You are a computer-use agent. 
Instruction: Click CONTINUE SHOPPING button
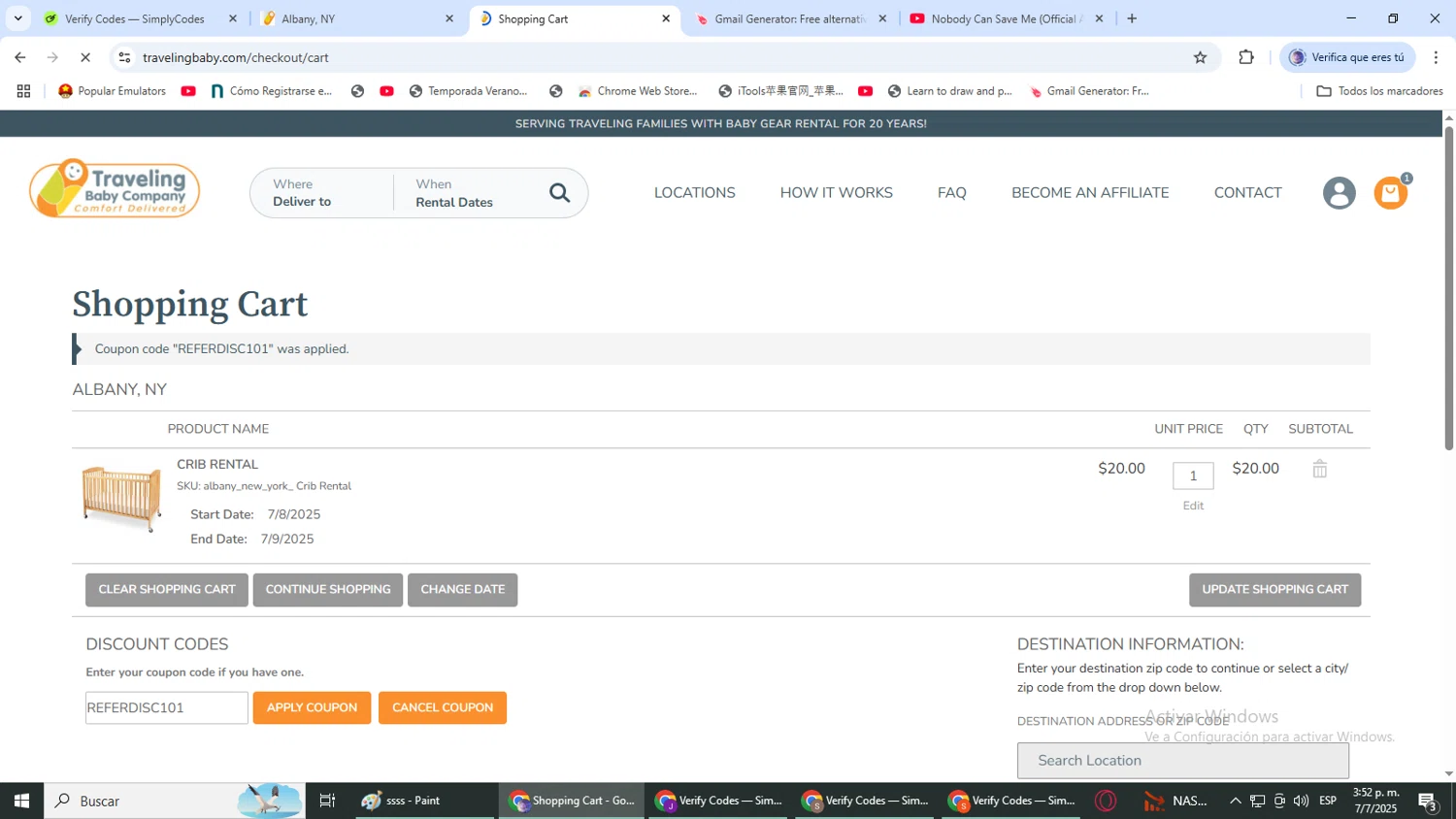[328, 590]
